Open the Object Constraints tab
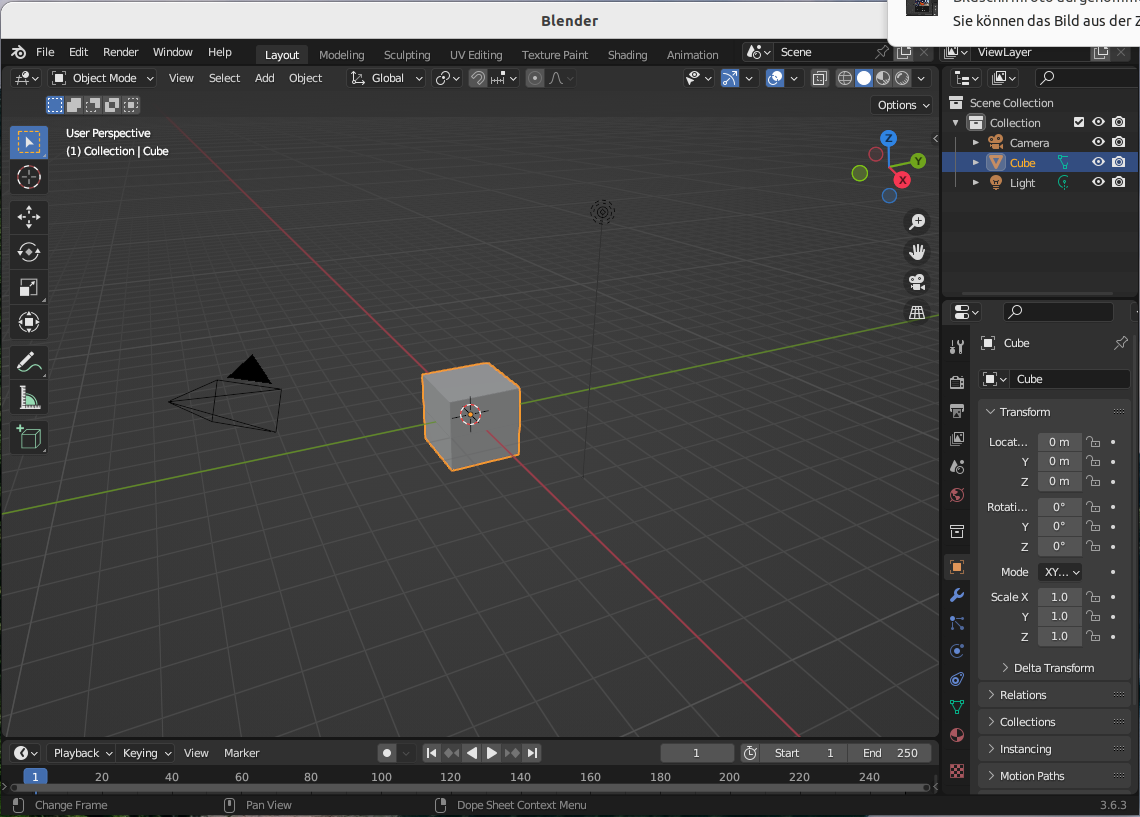Viewport: 1140px width, 817px height. pos(957,679)
